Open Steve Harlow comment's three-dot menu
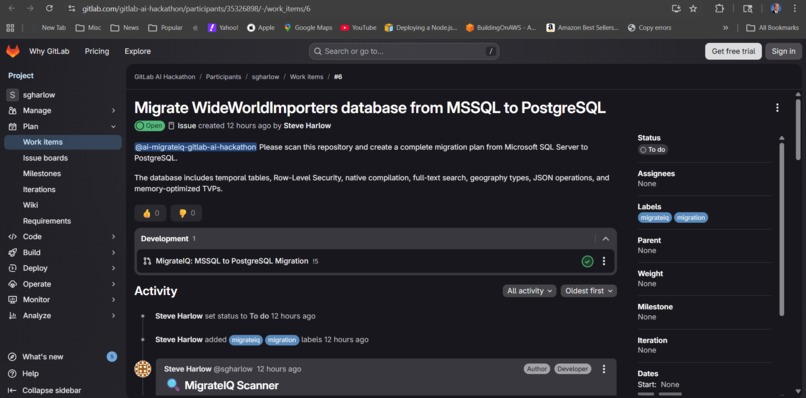The image size is (806, 398). [603, 369]
